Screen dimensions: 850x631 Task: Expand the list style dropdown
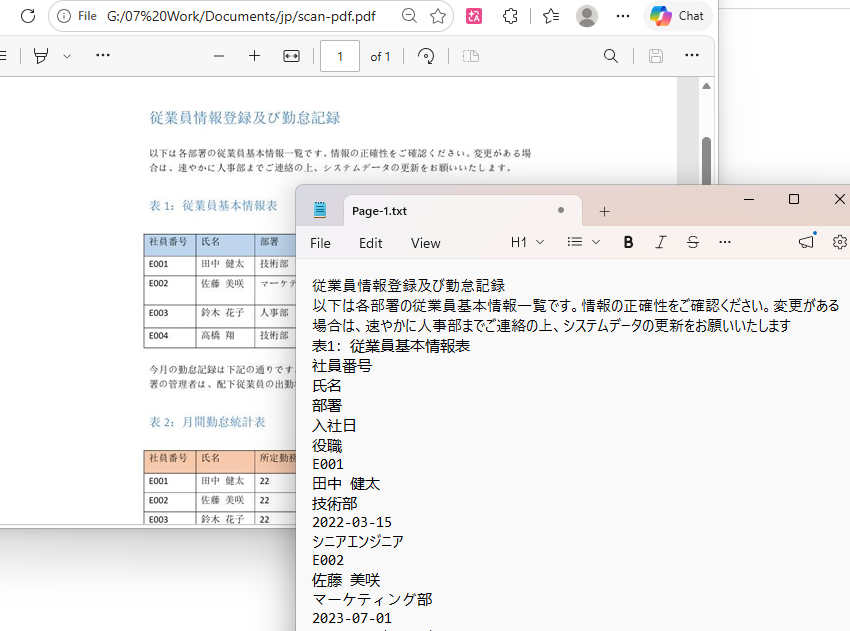click(596, 242)
